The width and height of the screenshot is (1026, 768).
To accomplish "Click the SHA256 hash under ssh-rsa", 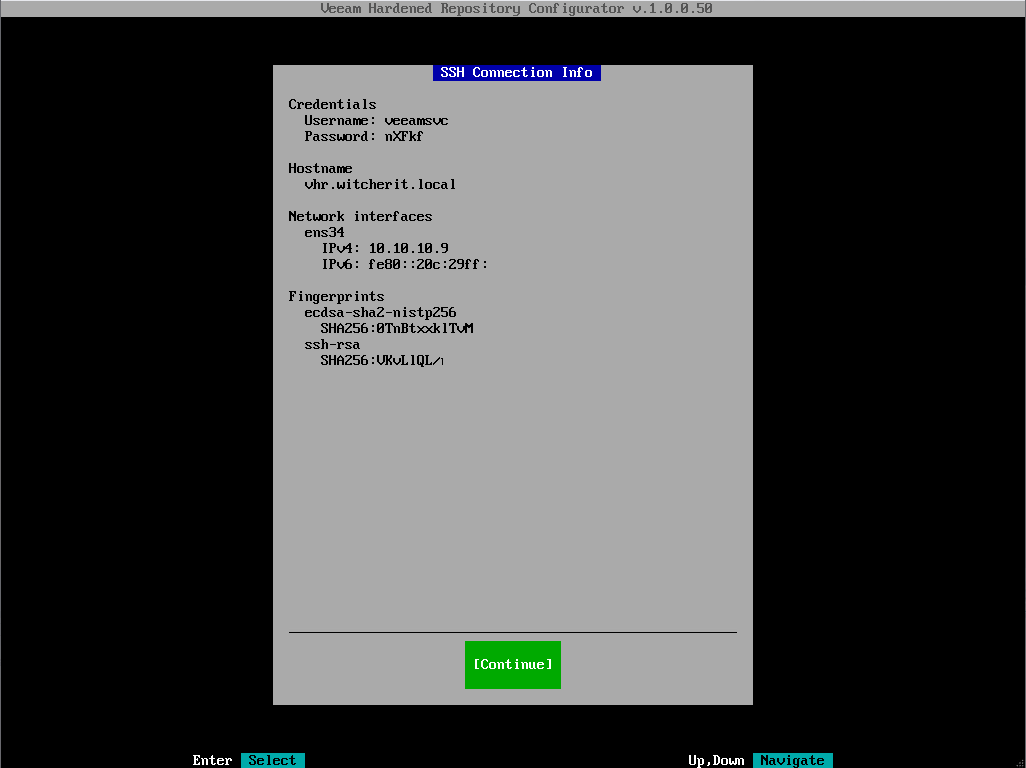I will (382, 361).
